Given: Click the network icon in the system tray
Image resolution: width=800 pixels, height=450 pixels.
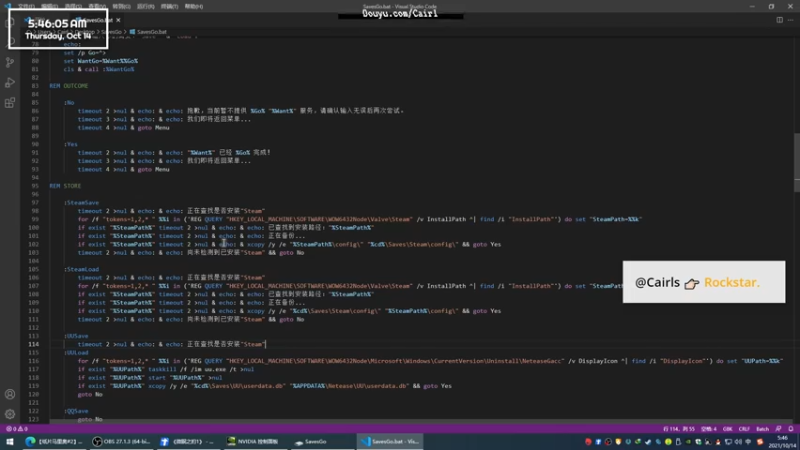Looking at the screenshot, I should point(728,442).
